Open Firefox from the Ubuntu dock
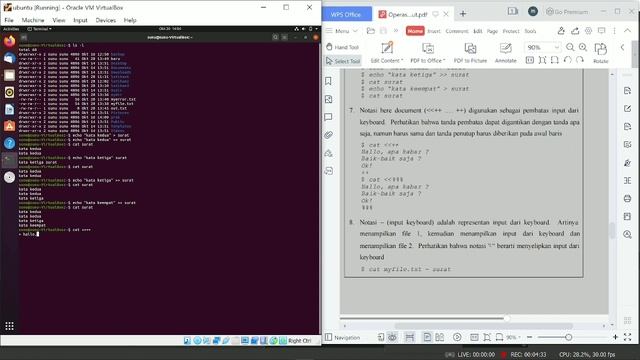Image resolution: width=640 pixels, height=360 pixels. tap(9, 41)
